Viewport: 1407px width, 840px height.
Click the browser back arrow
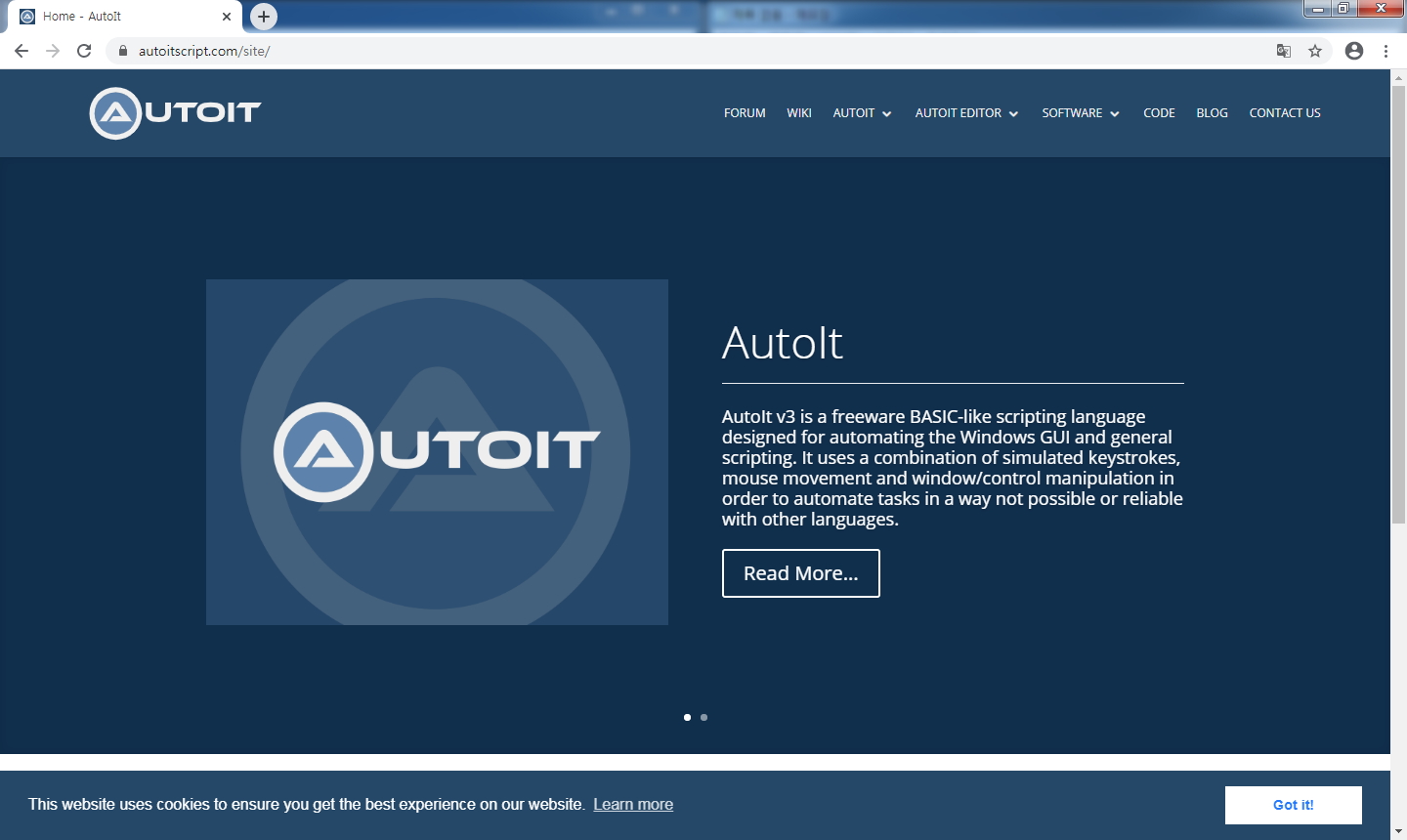coord(21,51)
